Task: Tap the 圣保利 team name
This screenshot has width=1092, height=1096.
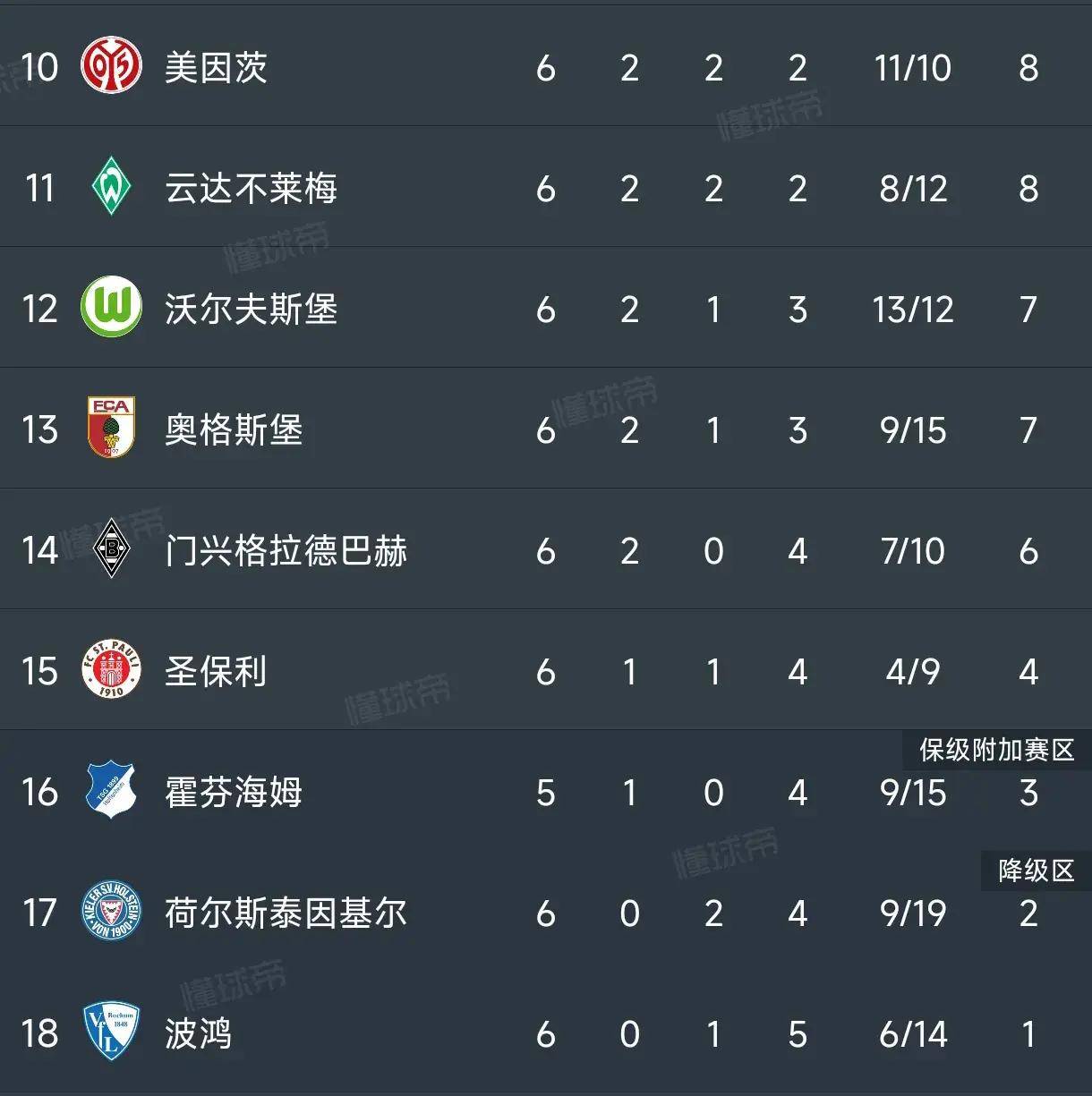Action: (x=216, y=672)
